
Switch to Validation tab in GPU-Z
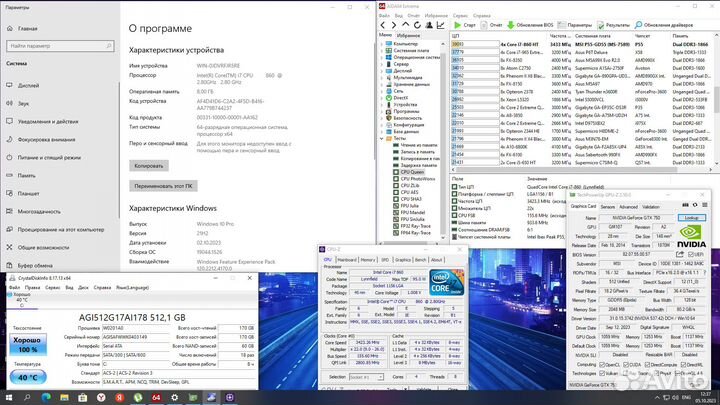coord(651,207)
